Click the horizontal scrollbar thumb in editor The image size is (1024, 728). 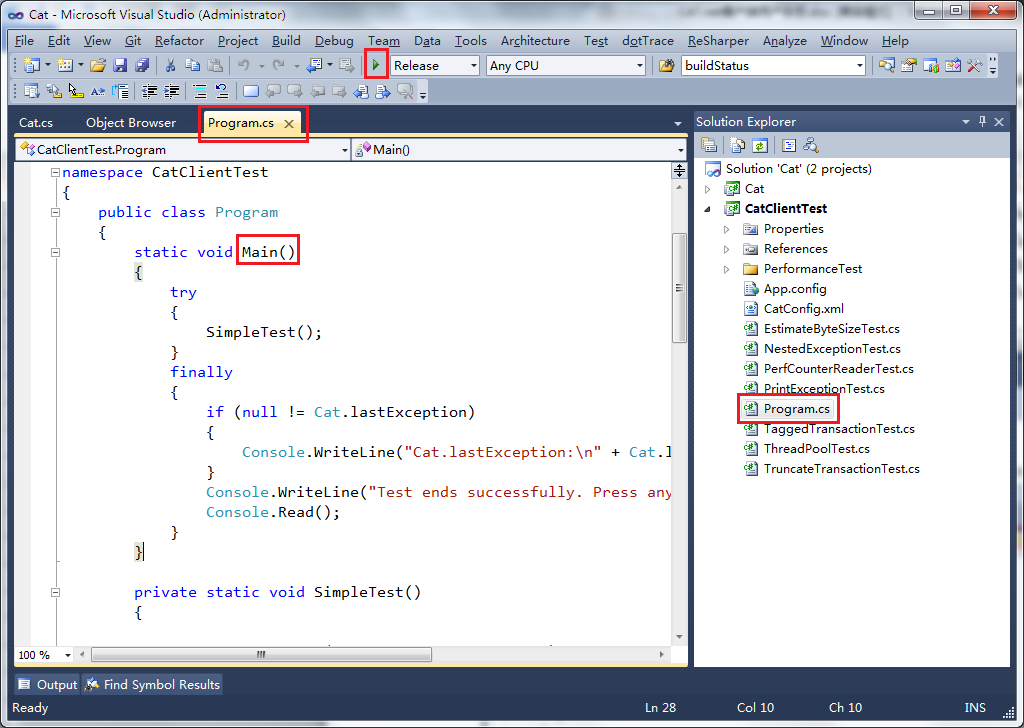[261, 654]
